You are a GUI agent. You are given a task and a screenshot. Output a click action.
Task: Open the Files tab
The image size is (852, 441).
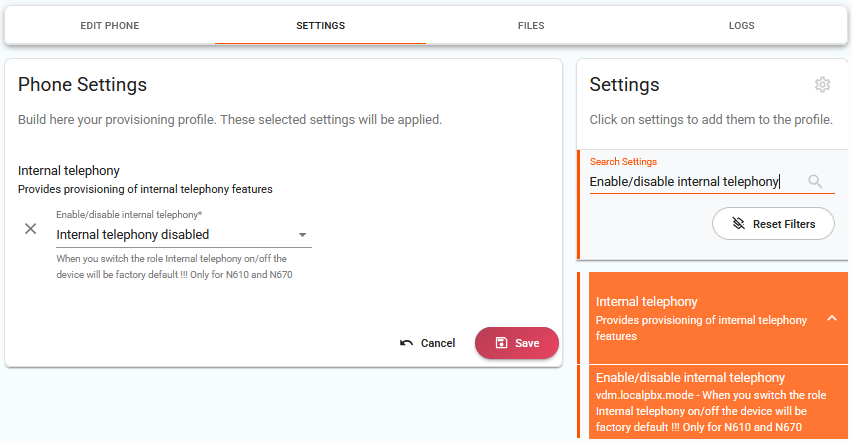(531, 25)
